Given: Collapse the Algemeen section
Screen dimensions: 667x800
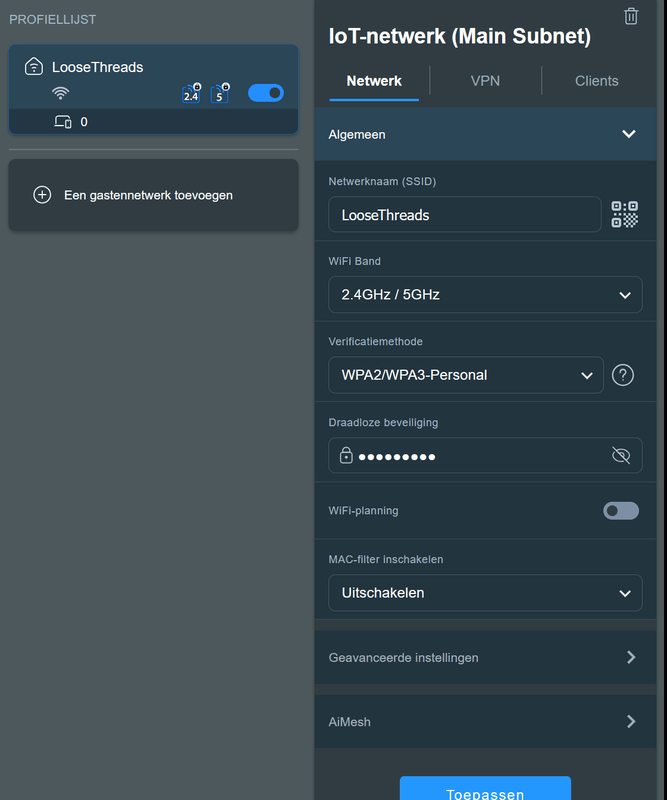Looking at the screenshot, I should click(628, 134).
